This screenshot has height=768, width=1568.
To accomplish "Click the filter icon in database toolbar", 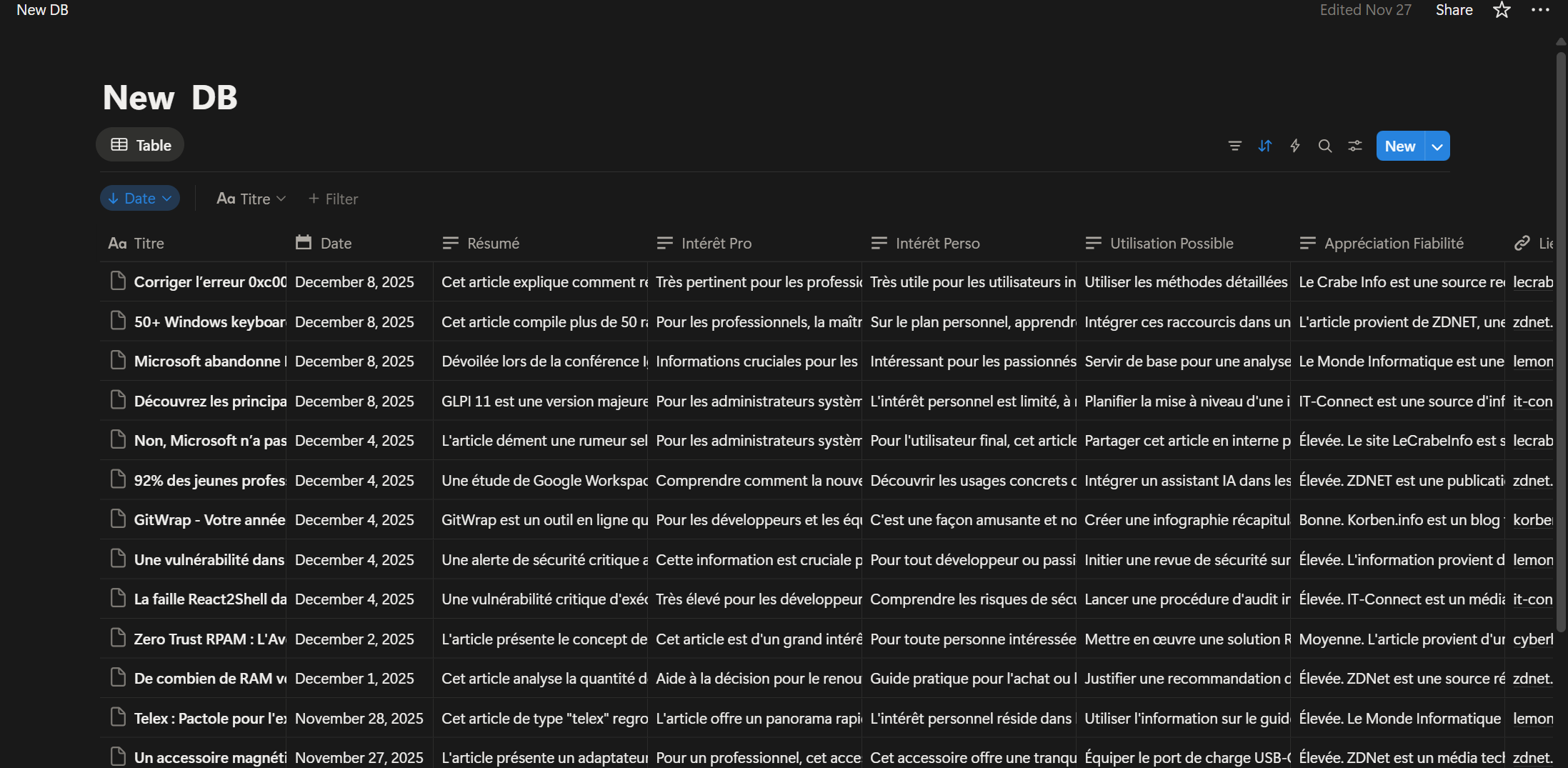I will click(1234, 146).
